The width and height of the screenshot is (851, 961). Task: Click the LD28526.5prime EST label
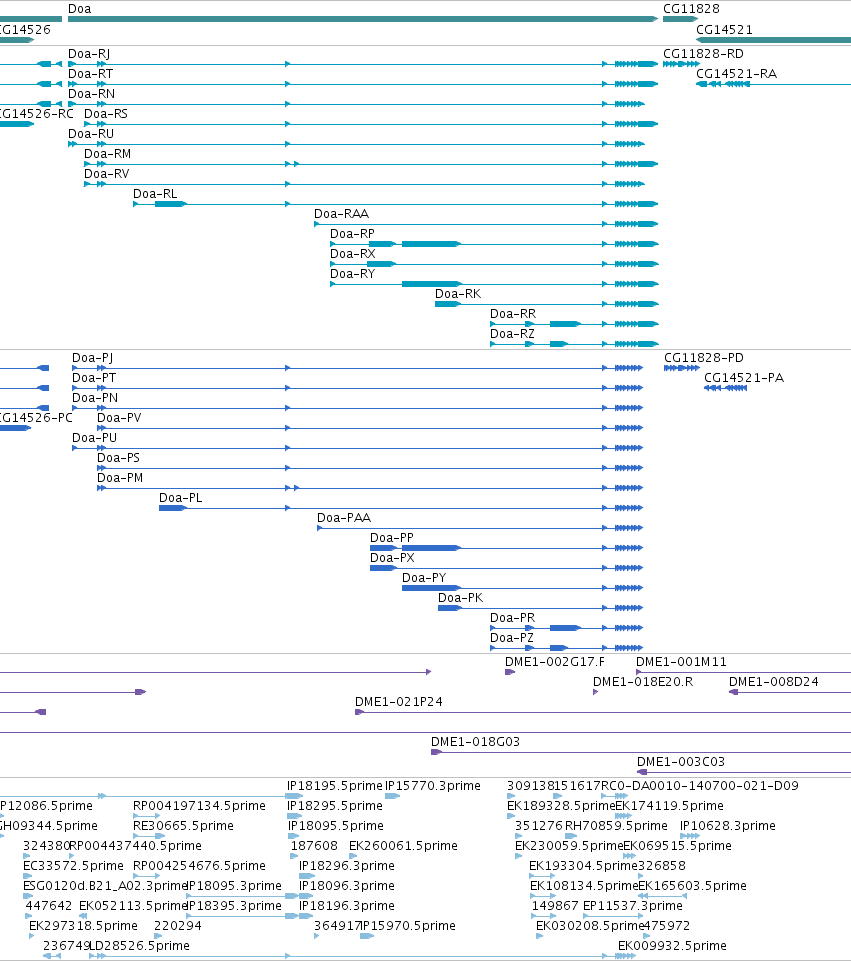click(139, 946)
